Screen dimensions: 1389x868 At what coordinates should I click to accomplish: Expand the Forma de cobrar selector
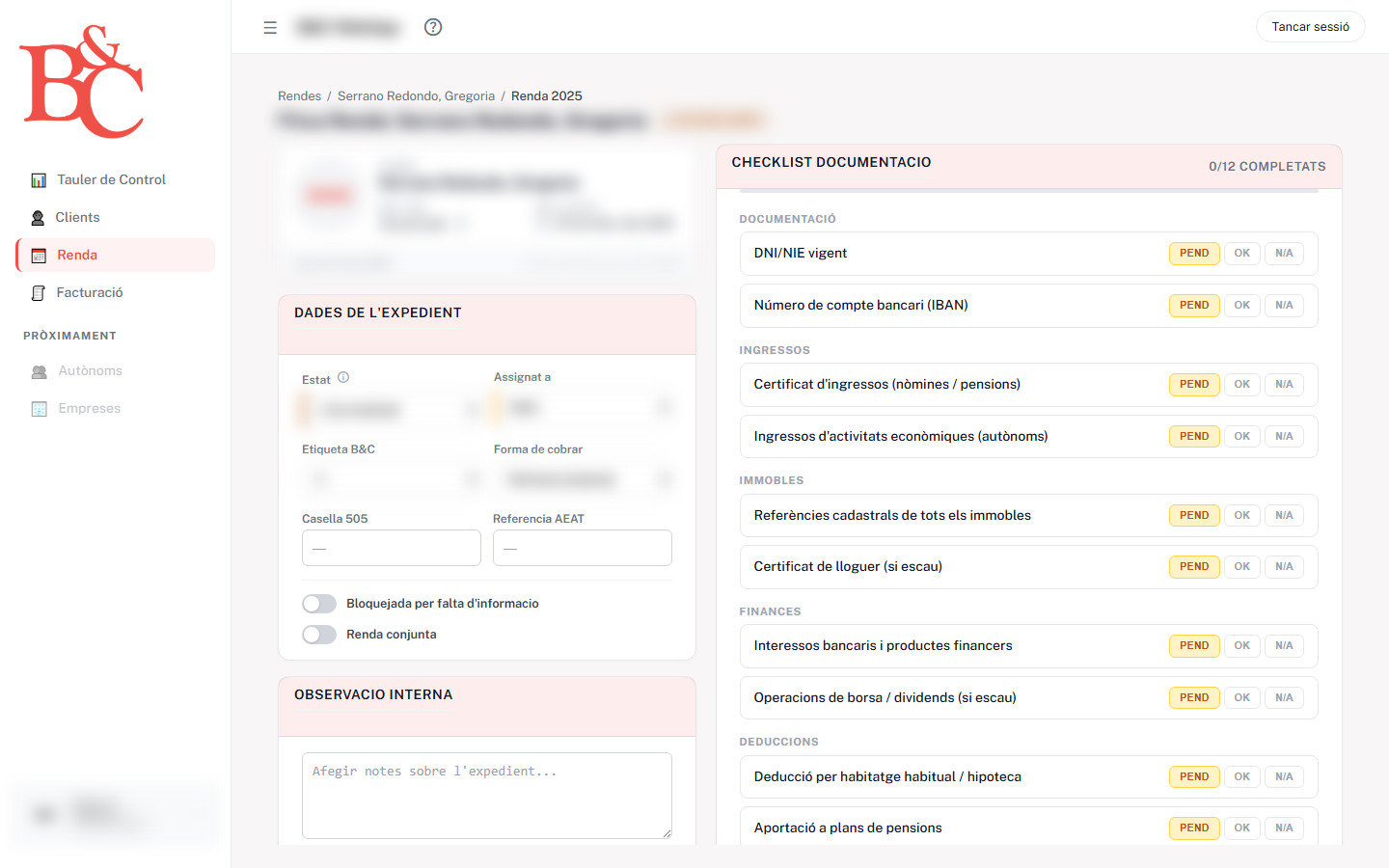click(582, 478)
